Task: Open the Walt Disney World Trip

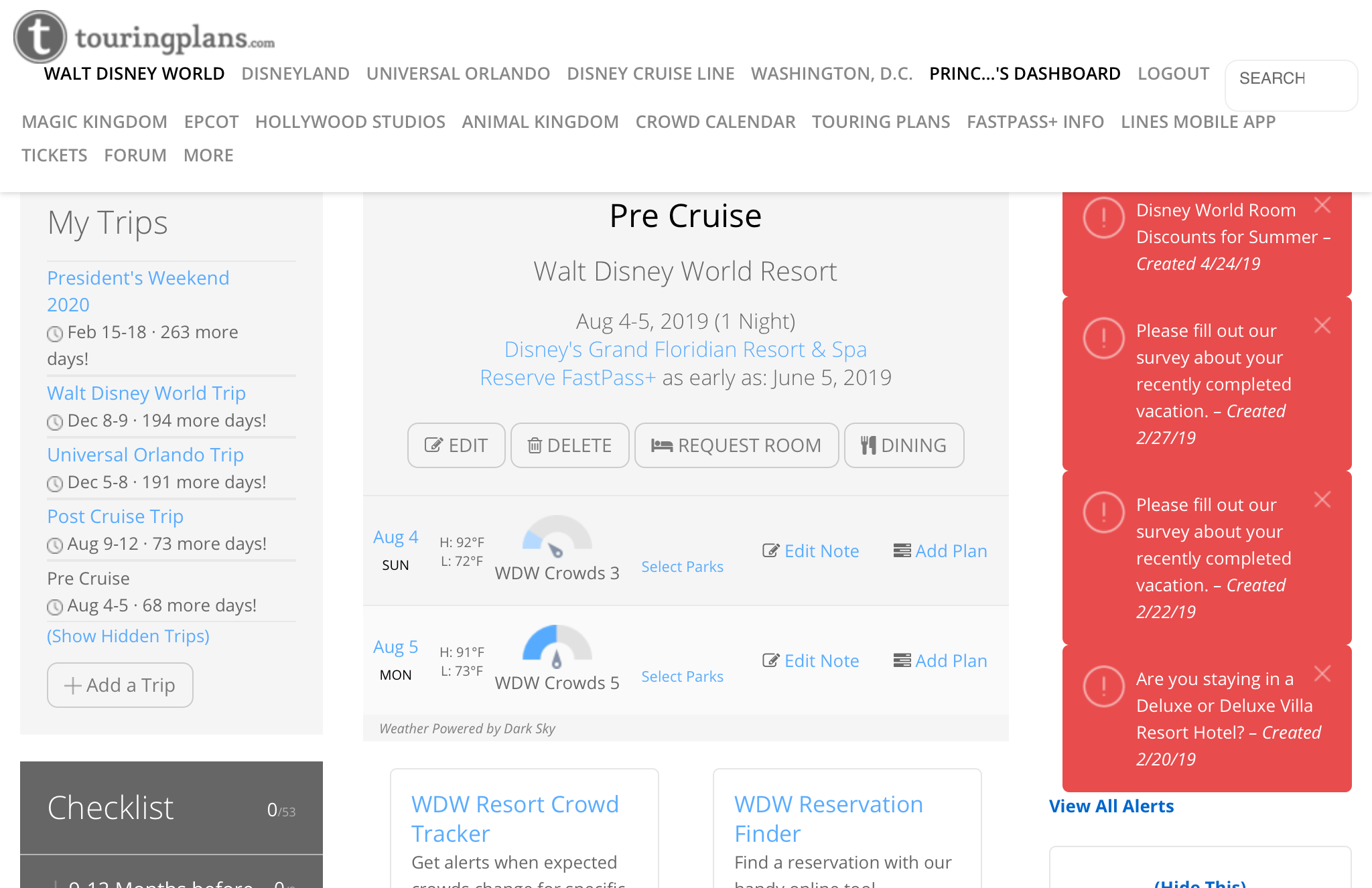Action: (x=146, y=393)
